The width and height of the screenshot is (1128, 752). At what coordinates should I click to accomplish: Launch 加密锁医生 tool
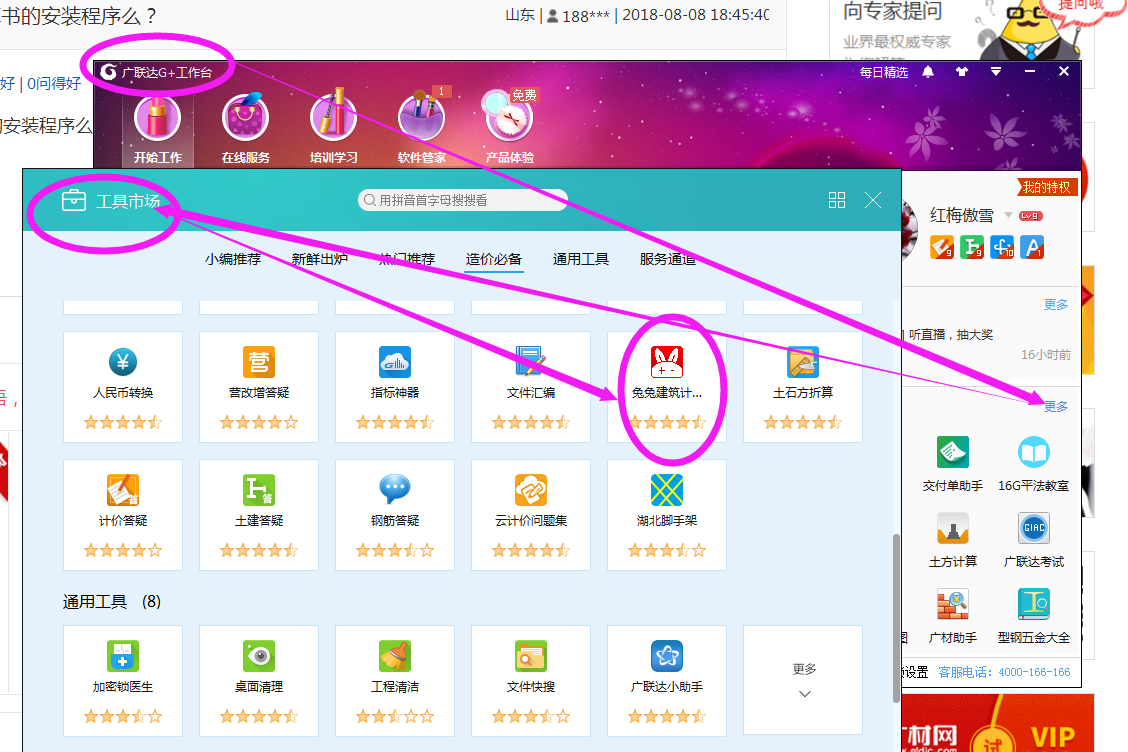[x=123, y=681]
